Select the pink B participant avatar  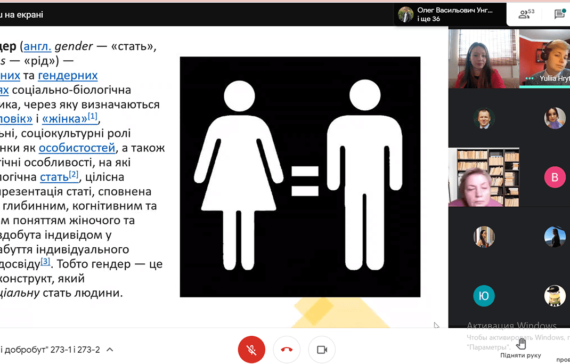[x=554, y=177]
